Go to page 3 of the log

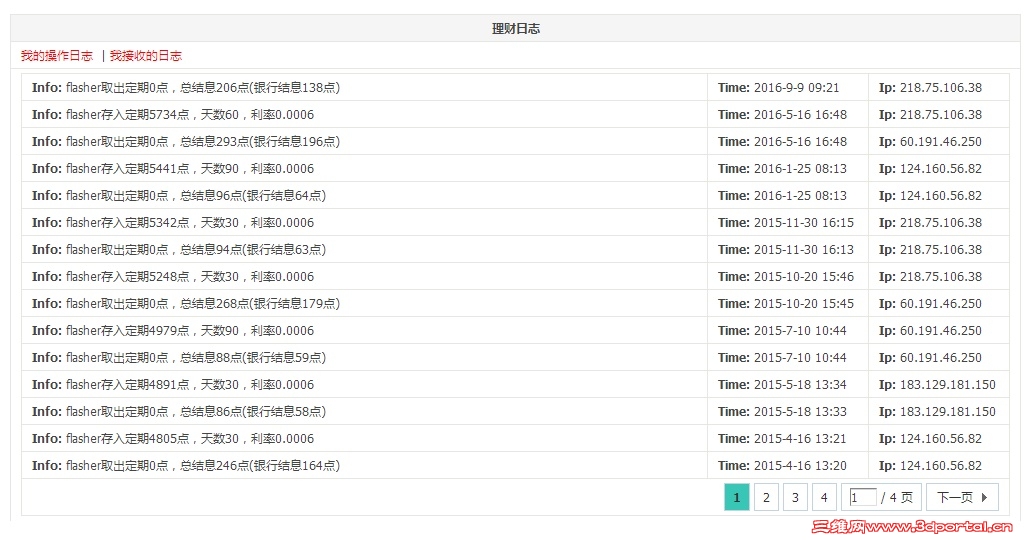click(795, 497)
